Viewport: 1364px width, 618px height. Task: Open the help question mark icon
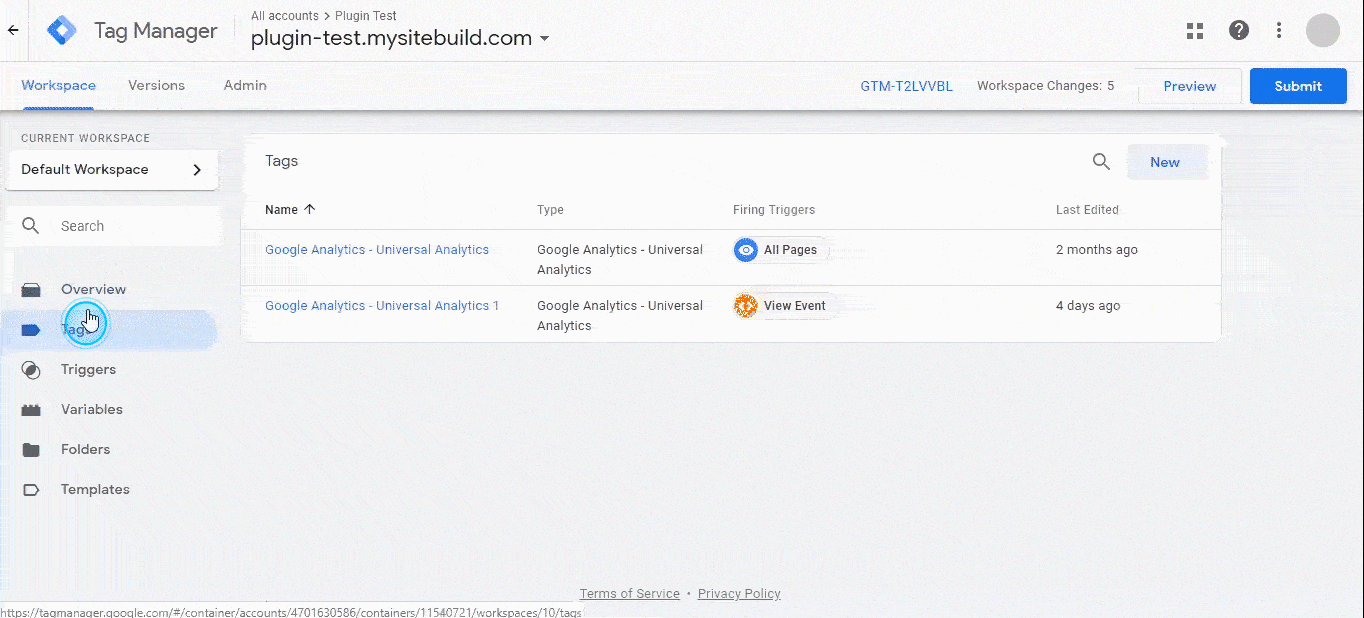1239,30
